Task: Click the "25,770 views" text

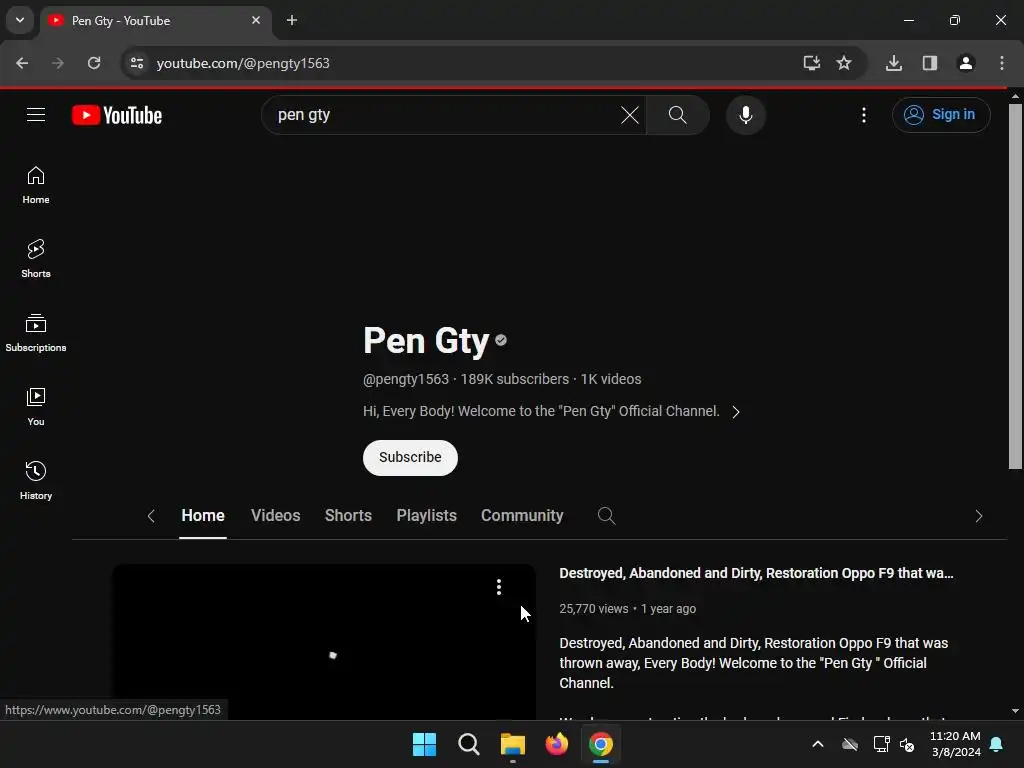Action: (x=594, y=609)
